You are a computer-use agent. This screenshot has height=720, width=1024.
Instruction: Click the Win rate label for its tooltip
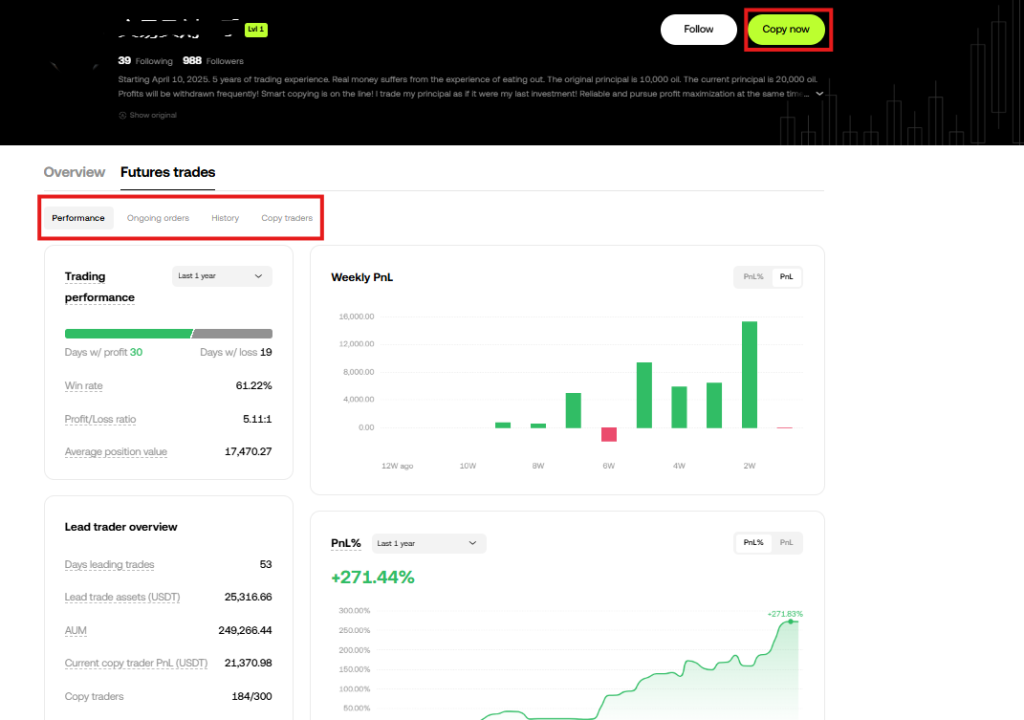click(83, 385)
